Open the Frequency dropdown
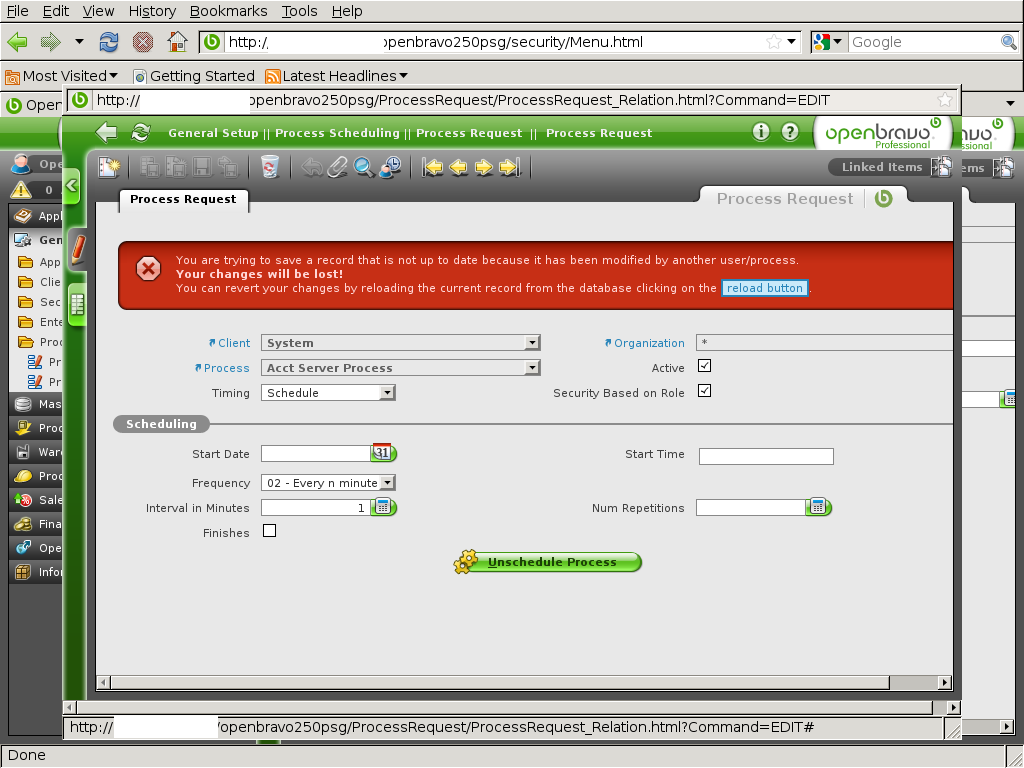Viewport: 1024px width, 768px height. tap(387, 483)
